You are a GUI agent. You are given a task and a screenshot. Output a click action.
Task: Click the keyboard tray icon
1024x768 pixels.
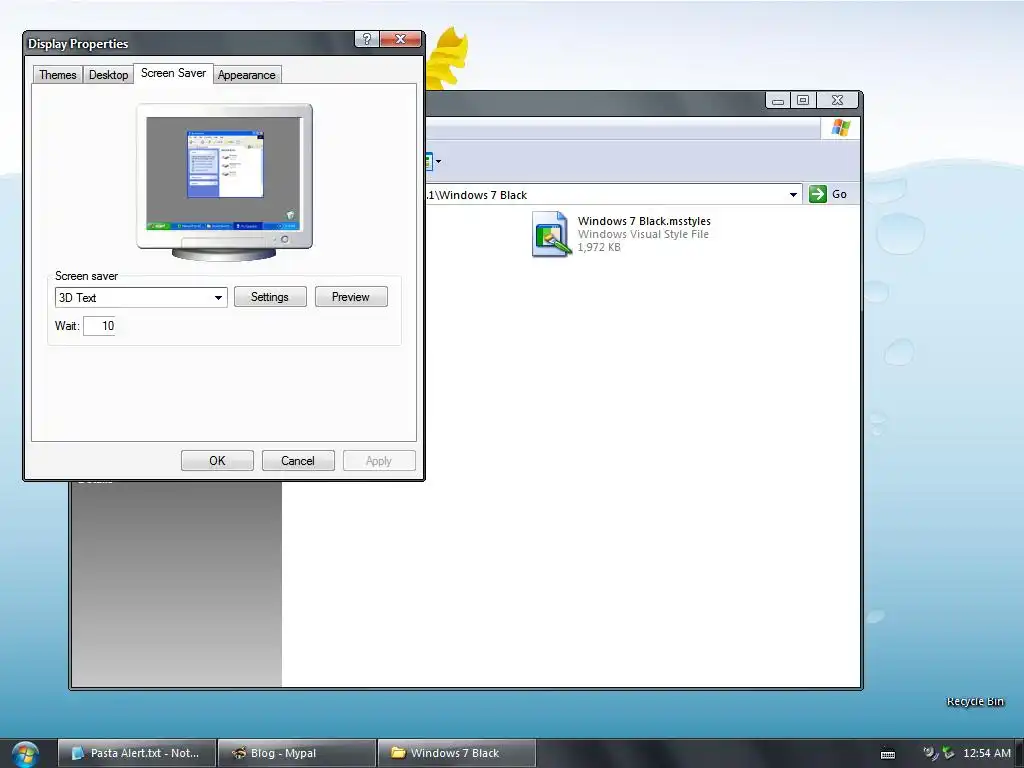888,754
